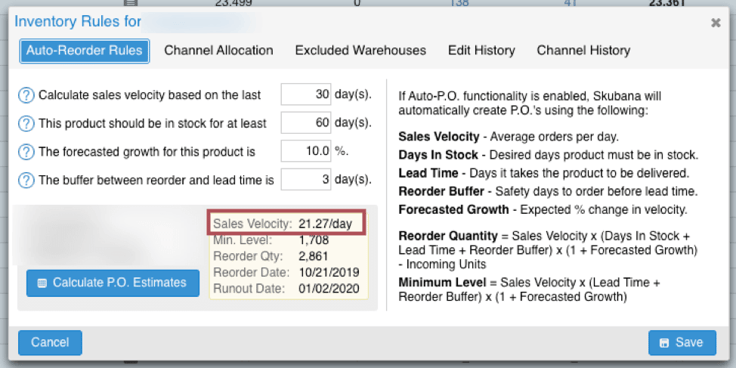Click Calculate P.O. Estimates button

point(113,283)
